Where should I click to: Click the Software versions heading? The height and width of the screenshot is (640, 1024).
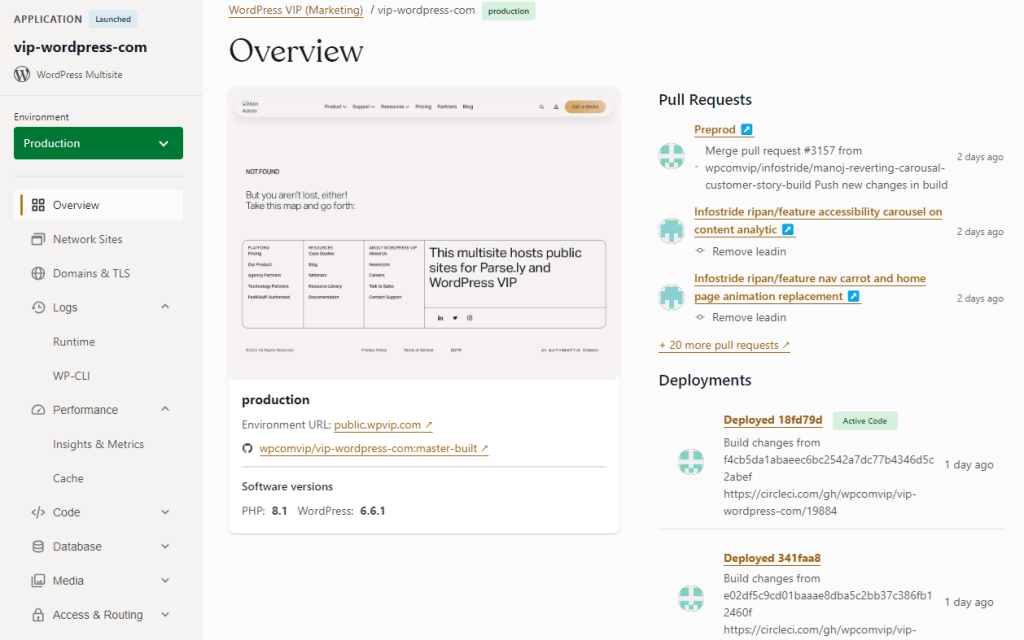[x=287, y=487]
